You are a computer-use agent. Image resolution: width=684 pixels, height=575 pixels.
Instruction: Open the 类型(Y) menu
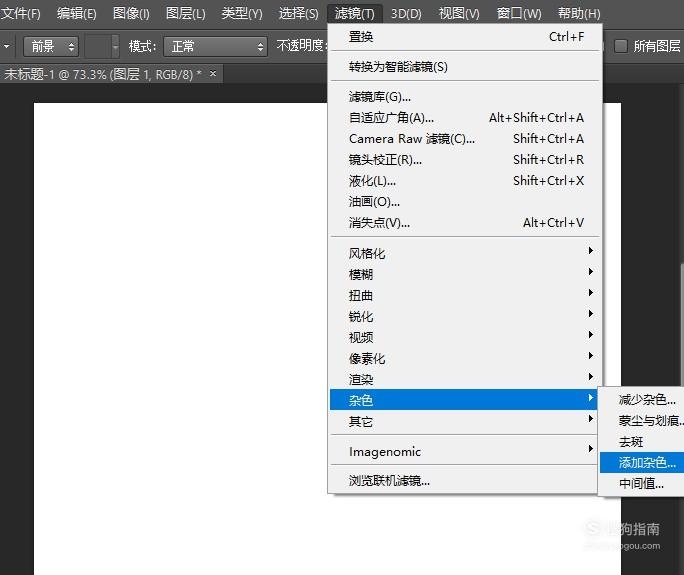pos(242,14)
